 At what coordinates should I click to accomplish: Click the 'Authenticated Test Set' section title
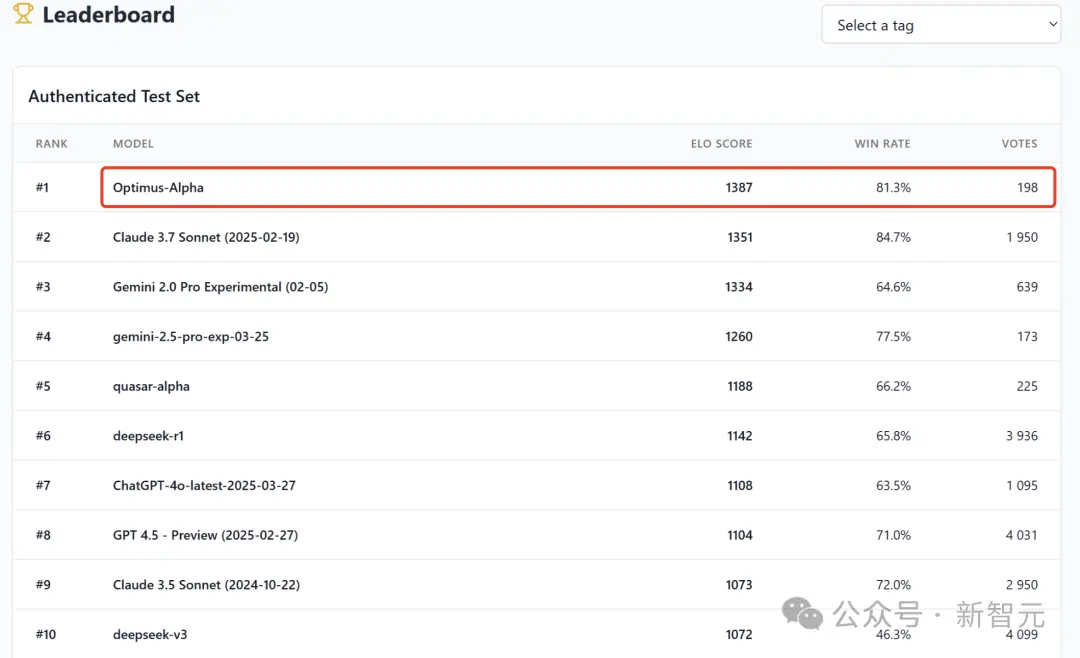[x=114, y=97]
